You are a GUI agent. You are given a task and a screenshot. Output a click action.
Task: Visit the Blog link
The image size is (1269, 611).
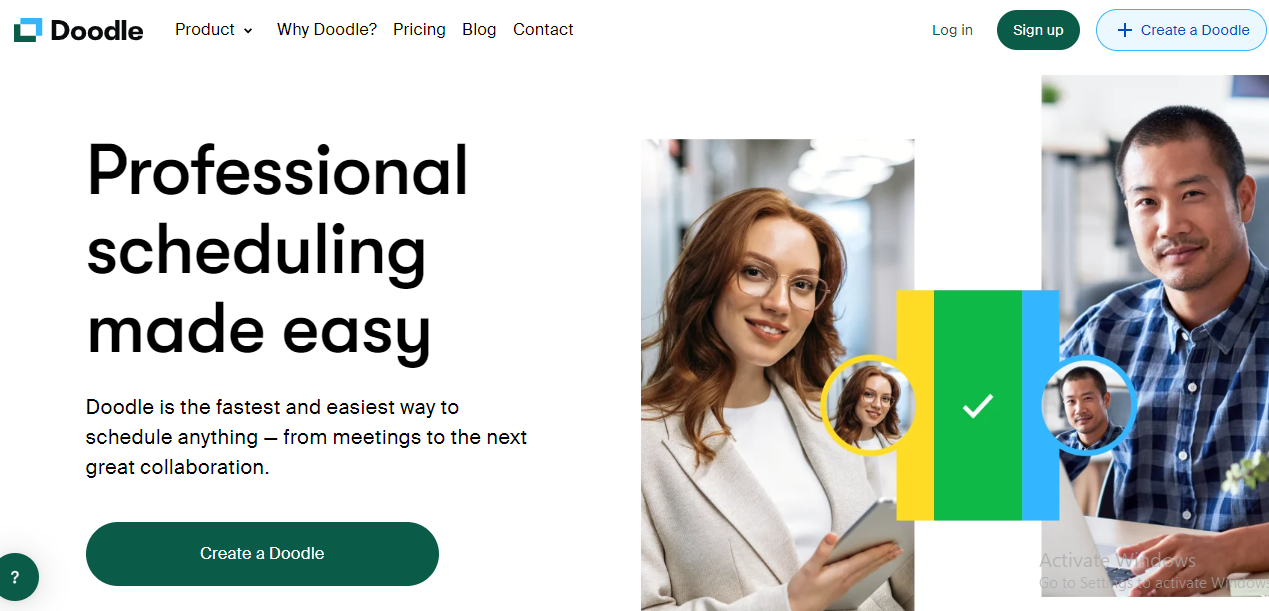point(479,30)
